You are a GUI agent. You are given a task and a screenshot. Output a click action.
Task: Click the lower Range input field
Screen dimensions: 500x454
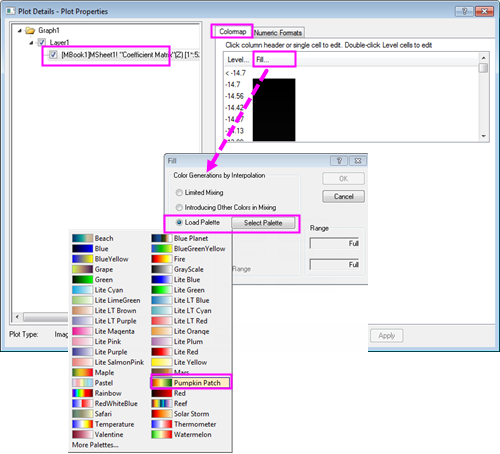[x=335, y=265]
